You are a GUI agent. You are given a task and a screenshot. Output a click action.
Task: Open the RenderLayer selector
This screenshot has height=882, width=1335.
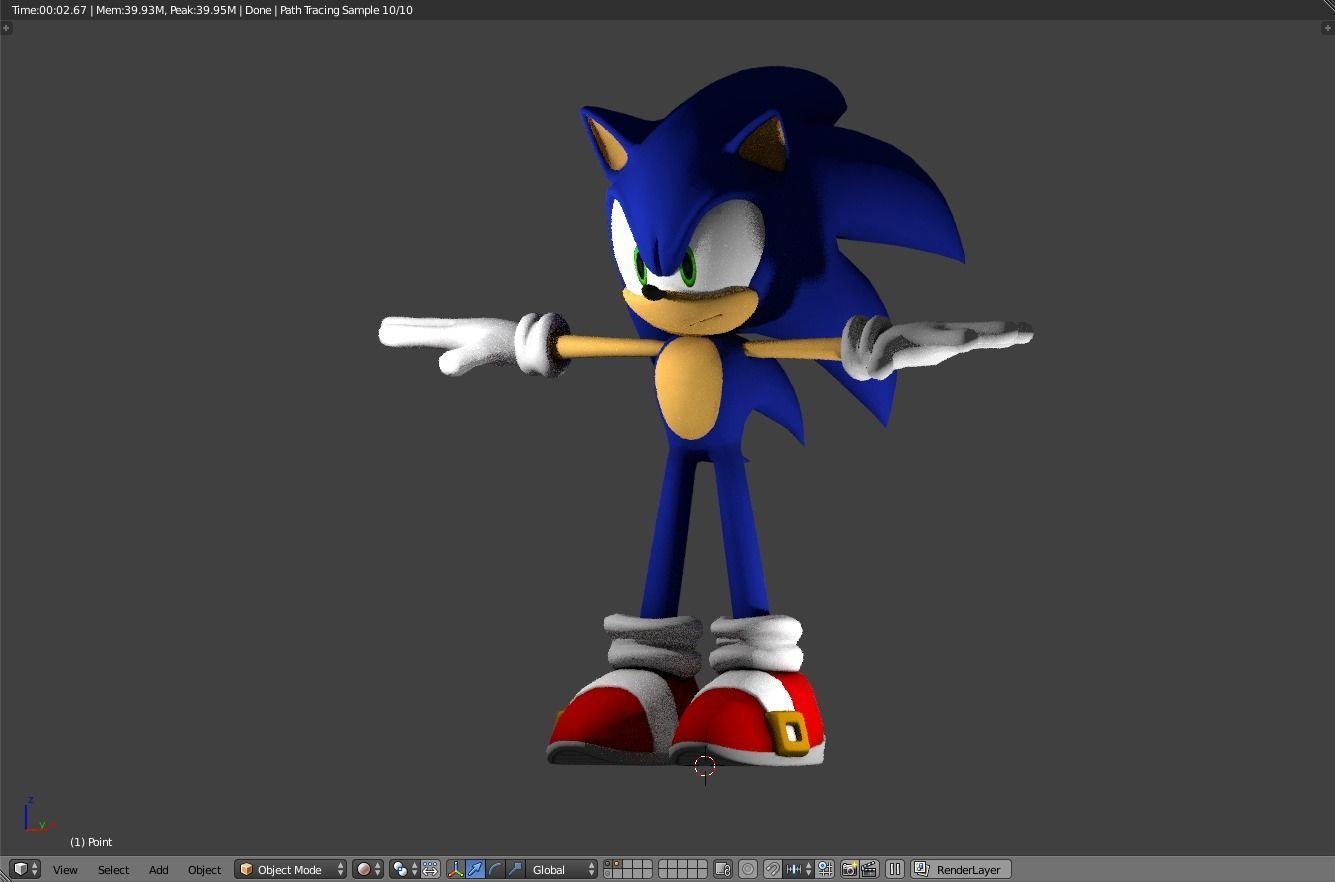[961, 869]
